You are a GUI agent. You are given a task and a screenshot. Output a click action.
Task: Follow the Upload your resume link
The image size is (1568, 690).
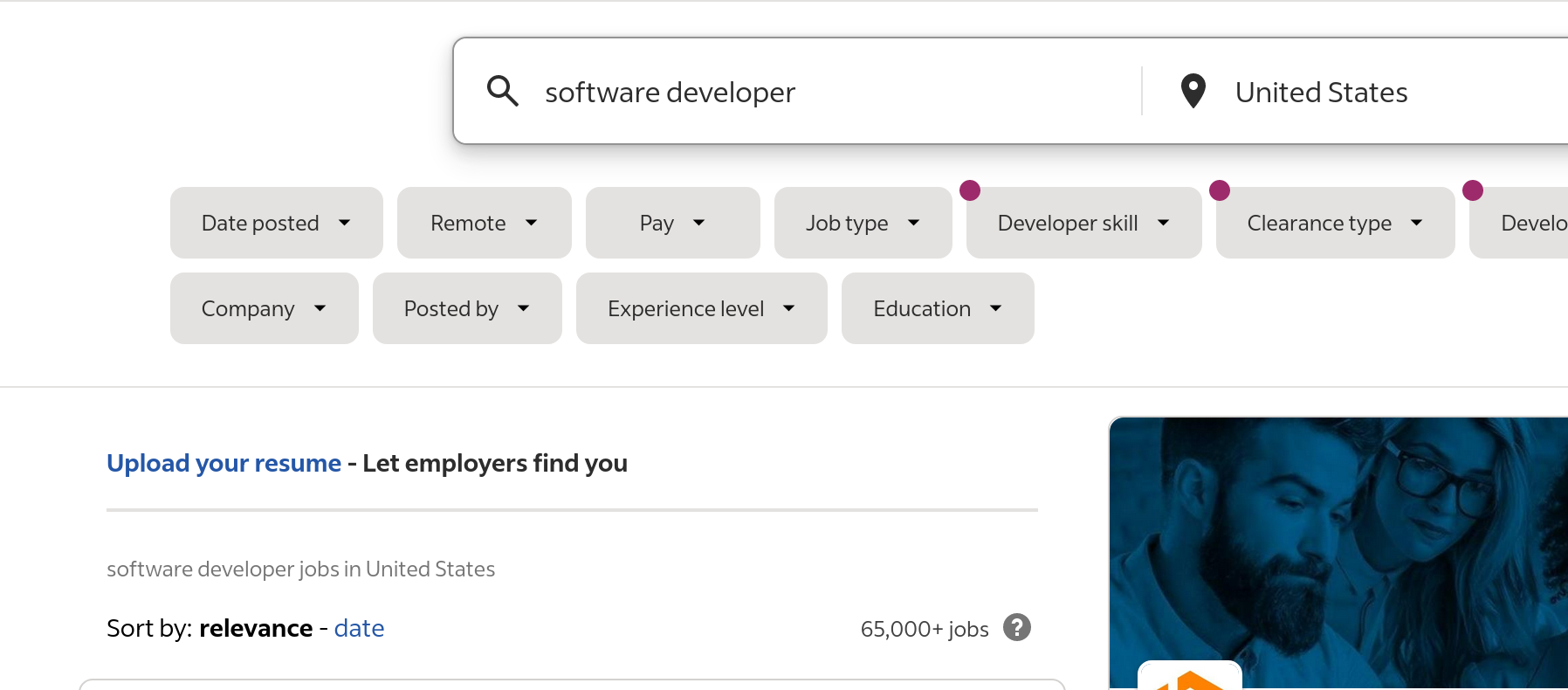click(x=224, y=463)
